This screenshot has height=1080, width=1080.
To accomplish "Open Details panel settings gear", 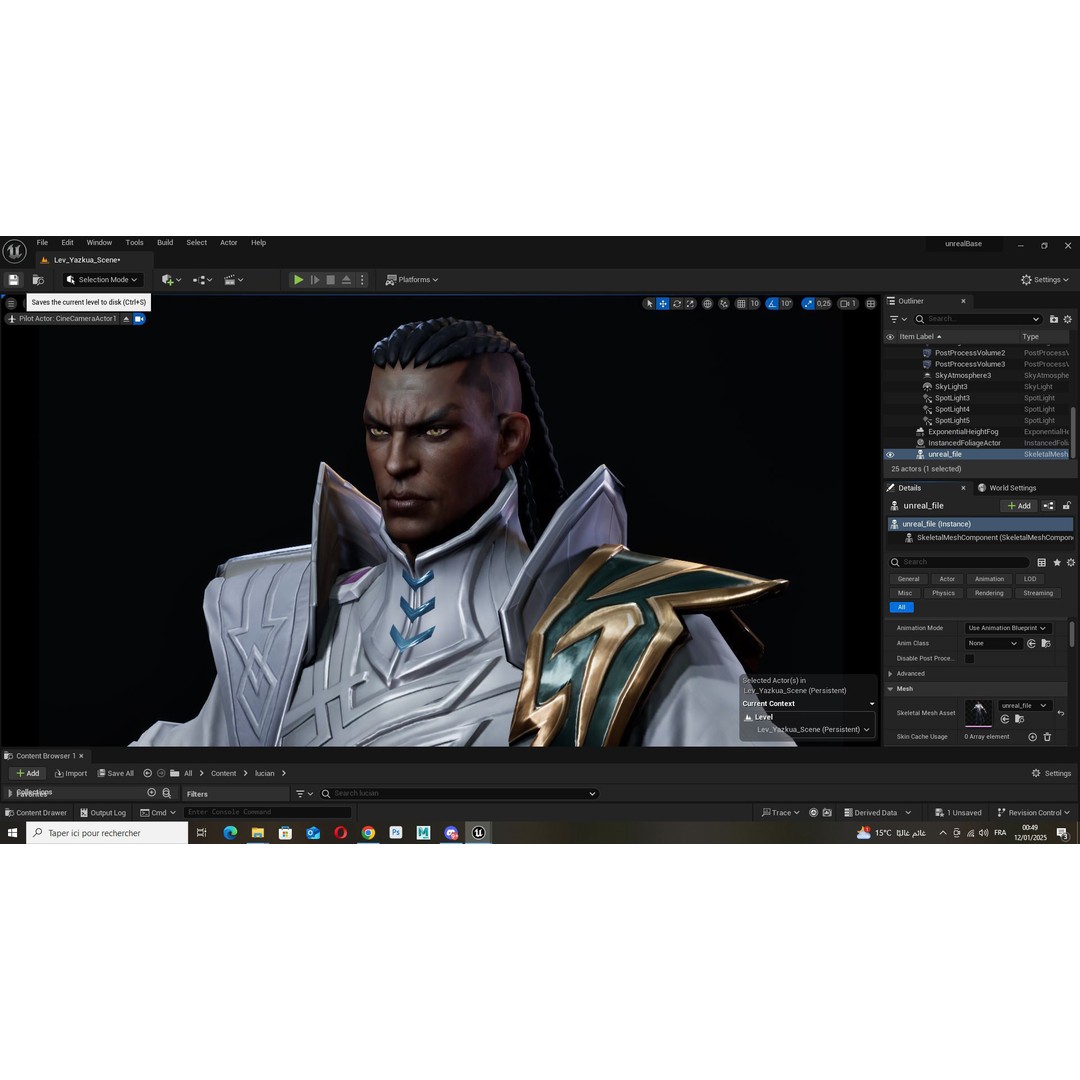I will pos(1070,562).
